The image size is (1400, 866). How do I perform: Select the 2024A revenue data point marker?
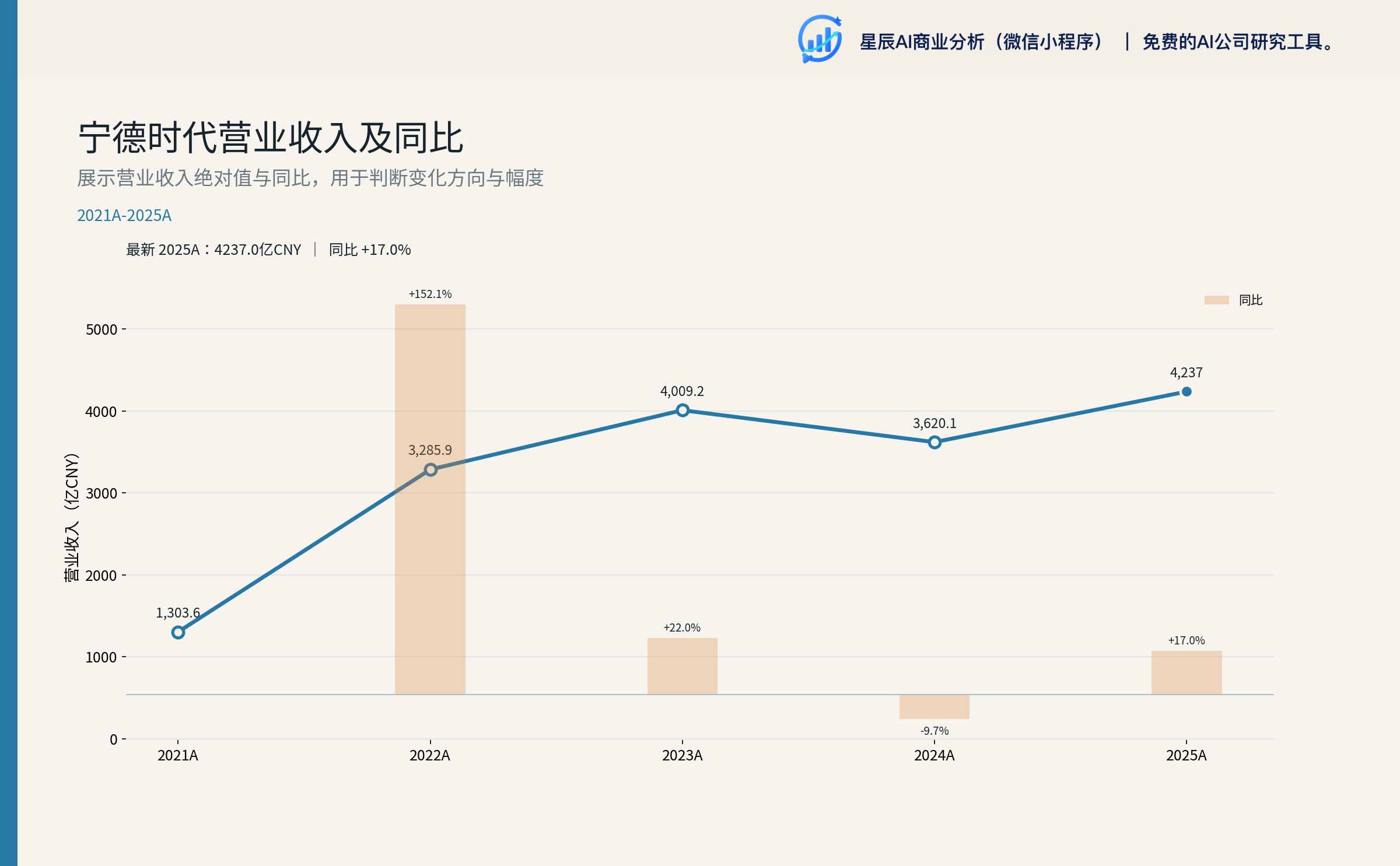pyautogui.click(x=935, y=442)
